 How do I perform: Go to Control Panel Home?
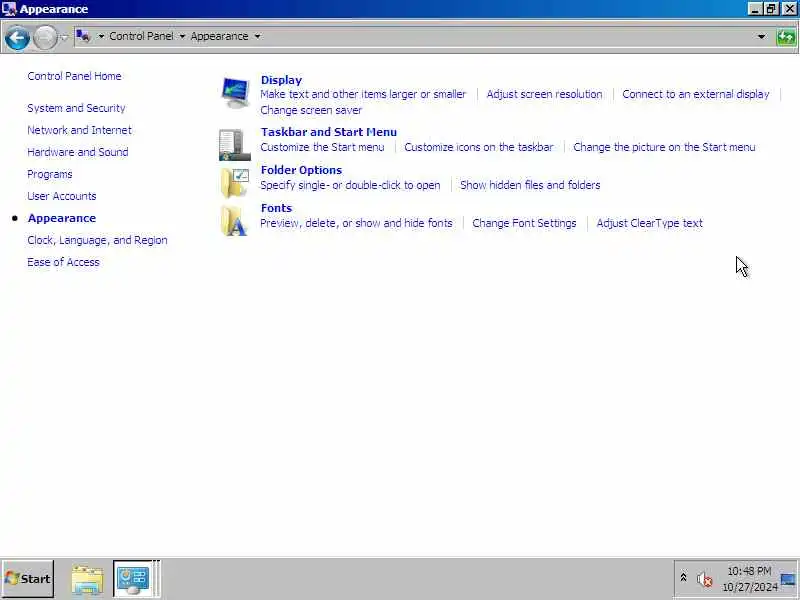click(74, 76)
